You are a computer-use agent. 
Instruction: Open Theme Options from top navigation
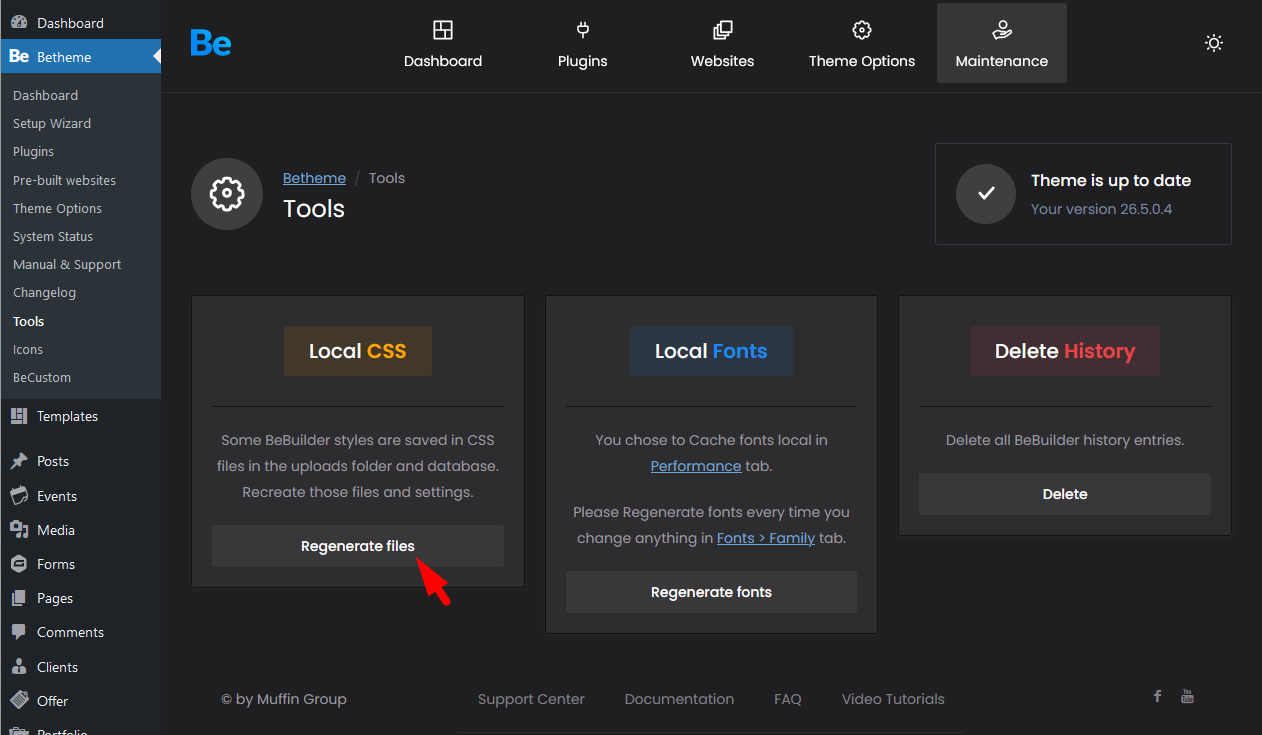pos(861,44)
